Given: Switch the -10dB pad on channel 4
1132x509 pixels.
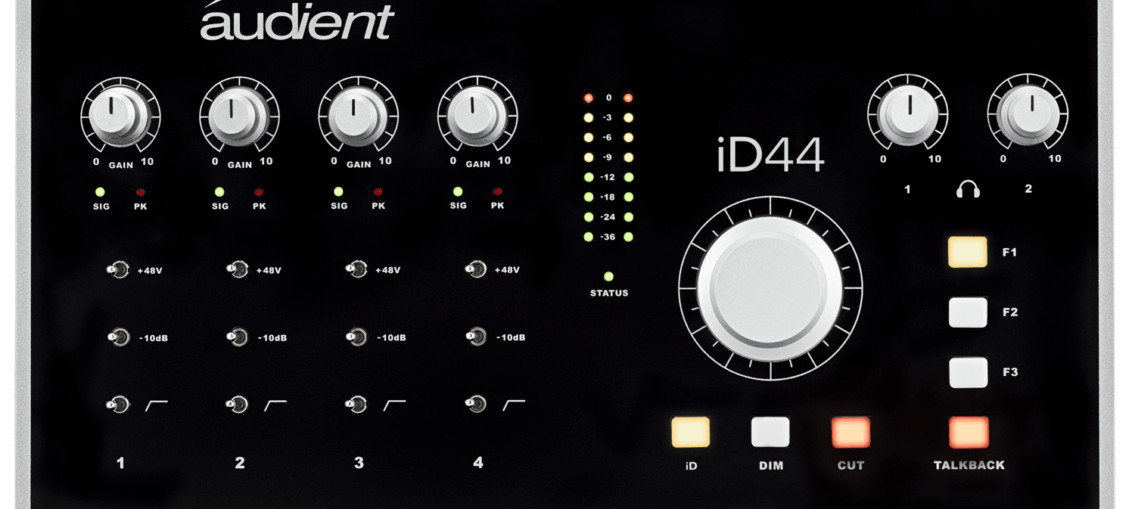Looking at the screenshot, I should point(477,337).
